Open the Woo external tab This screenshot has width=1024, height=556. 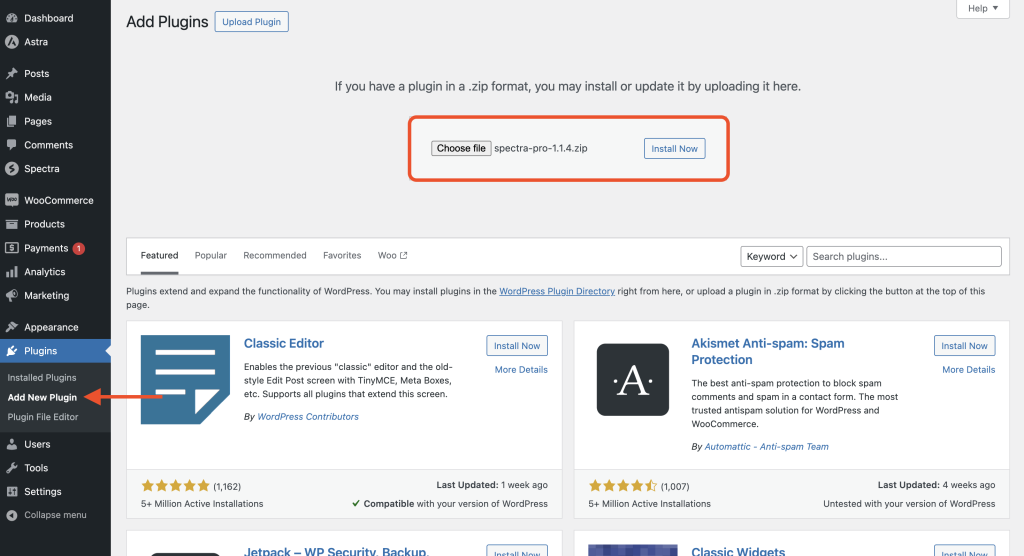[392, 255]
